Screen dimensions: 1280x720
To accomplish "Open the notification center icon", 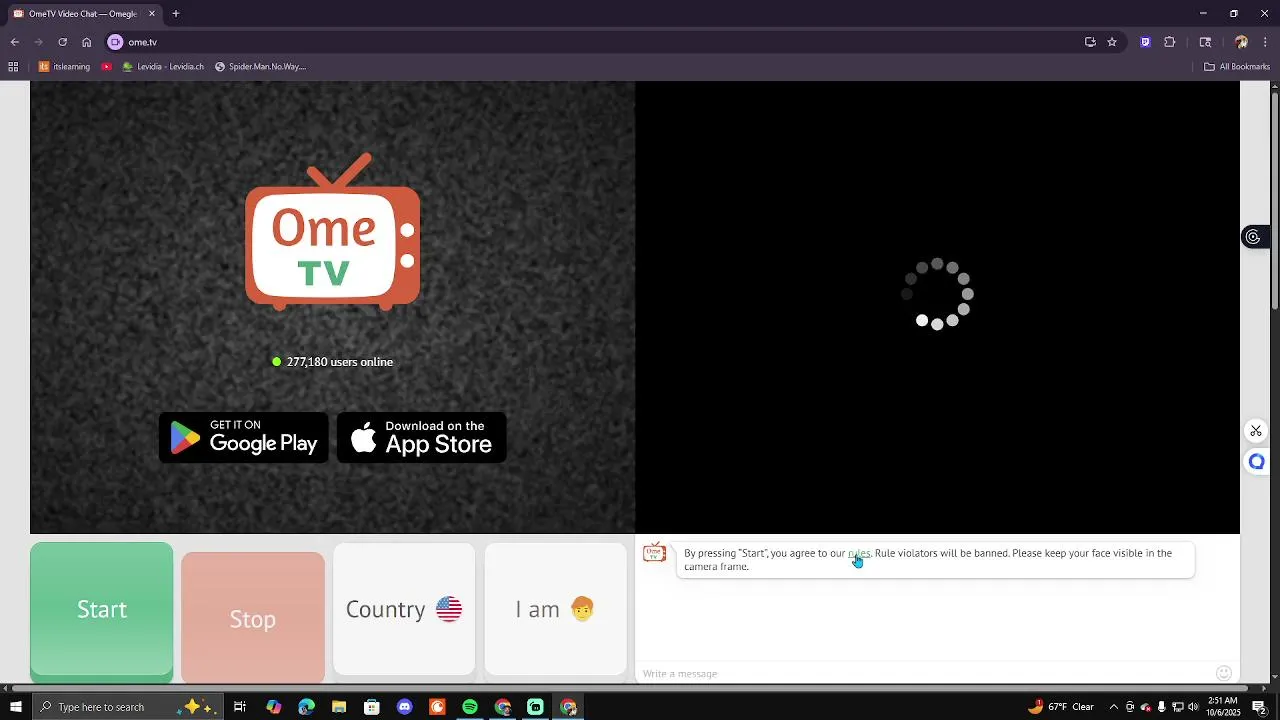I will (x=1260, y=707).
